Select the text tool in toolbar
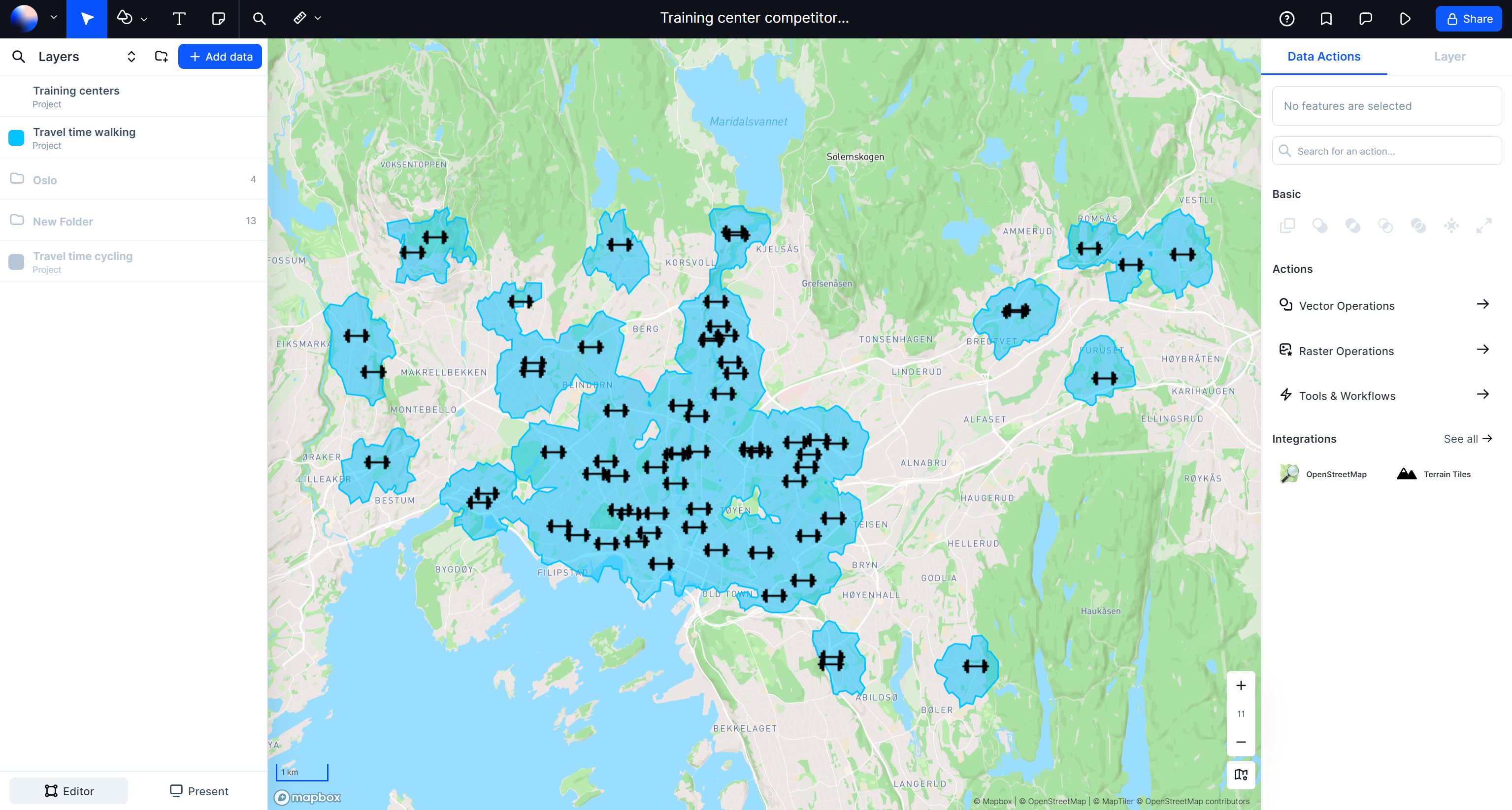 pyautogui.click(x=178, y=18)
